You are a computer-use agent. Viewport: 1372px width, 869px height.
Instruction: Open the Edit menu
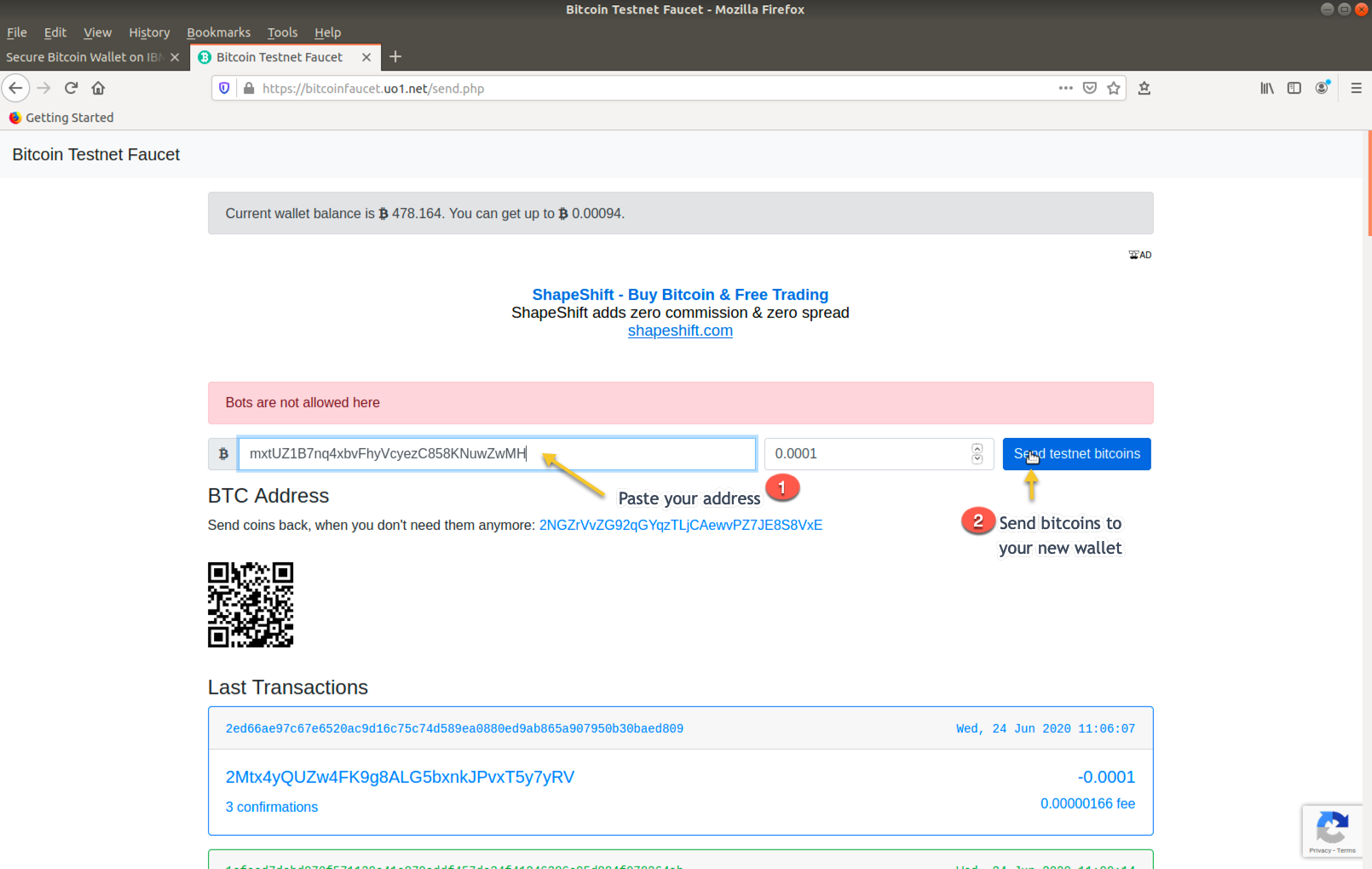coord(55,32)
